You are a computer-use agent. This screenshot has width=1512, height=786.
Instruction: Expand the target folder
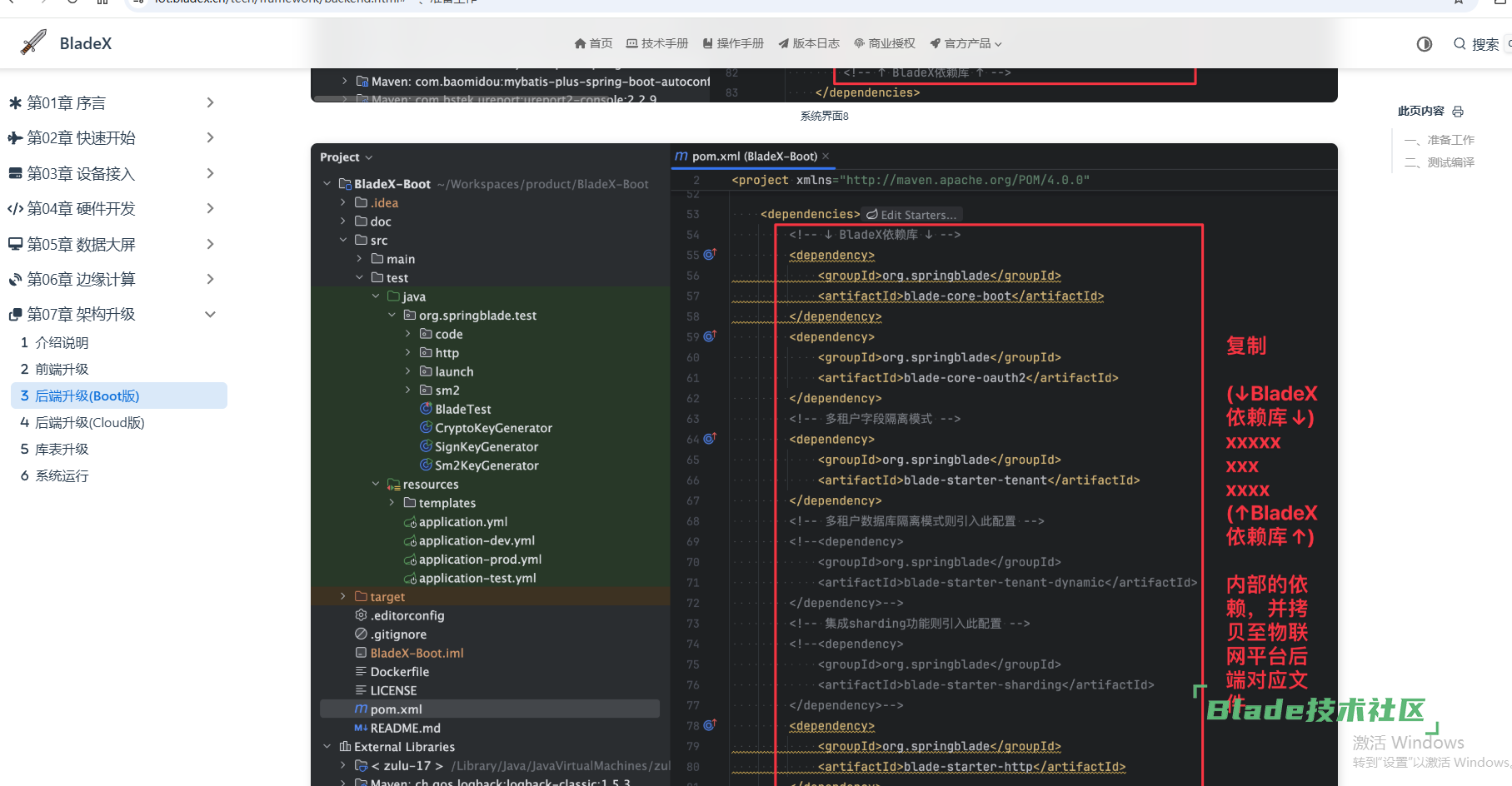(x=342, y=596)
